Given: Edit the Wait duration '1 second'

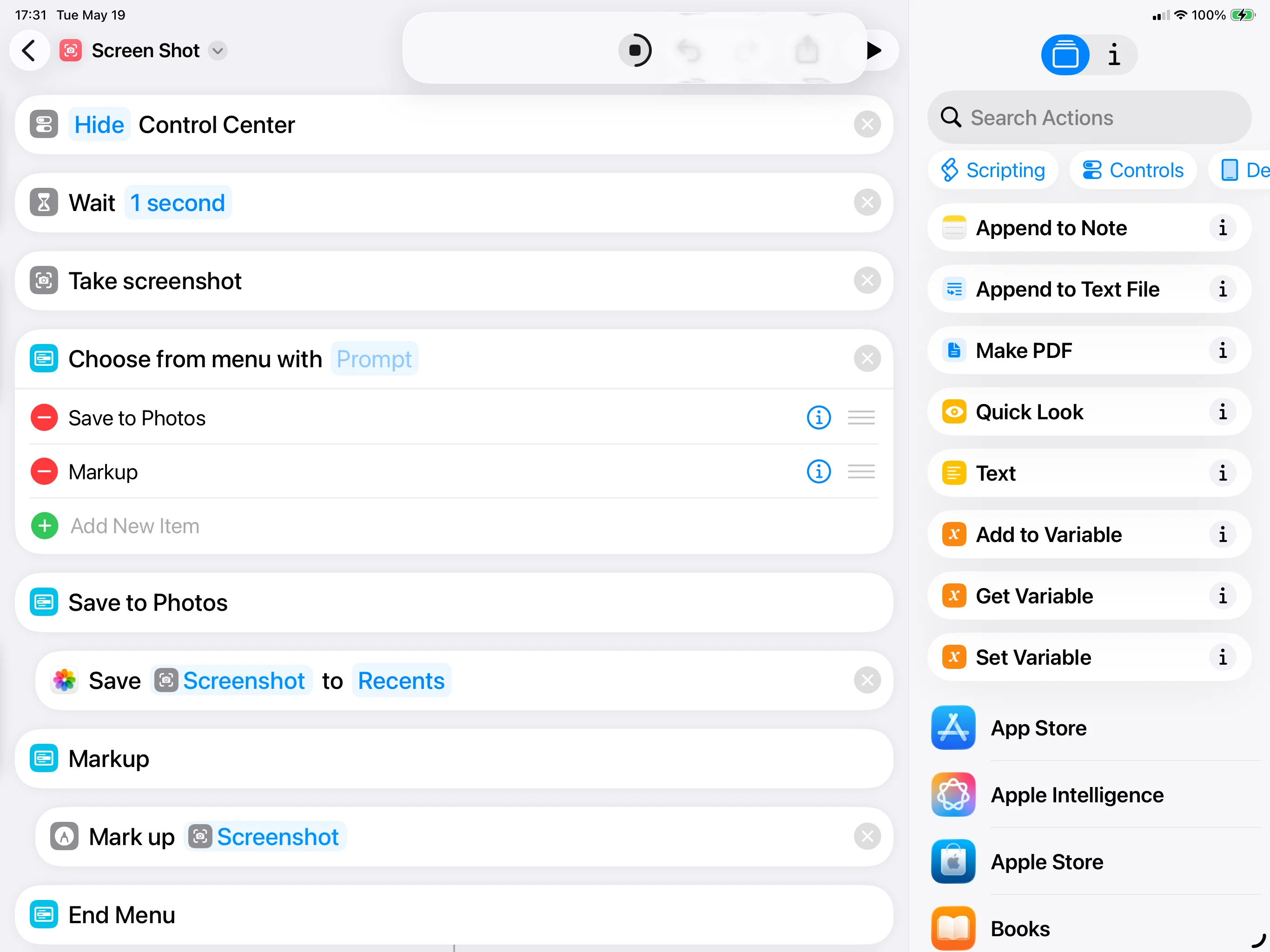Looking at the screenshot, I should click(178, 203).
